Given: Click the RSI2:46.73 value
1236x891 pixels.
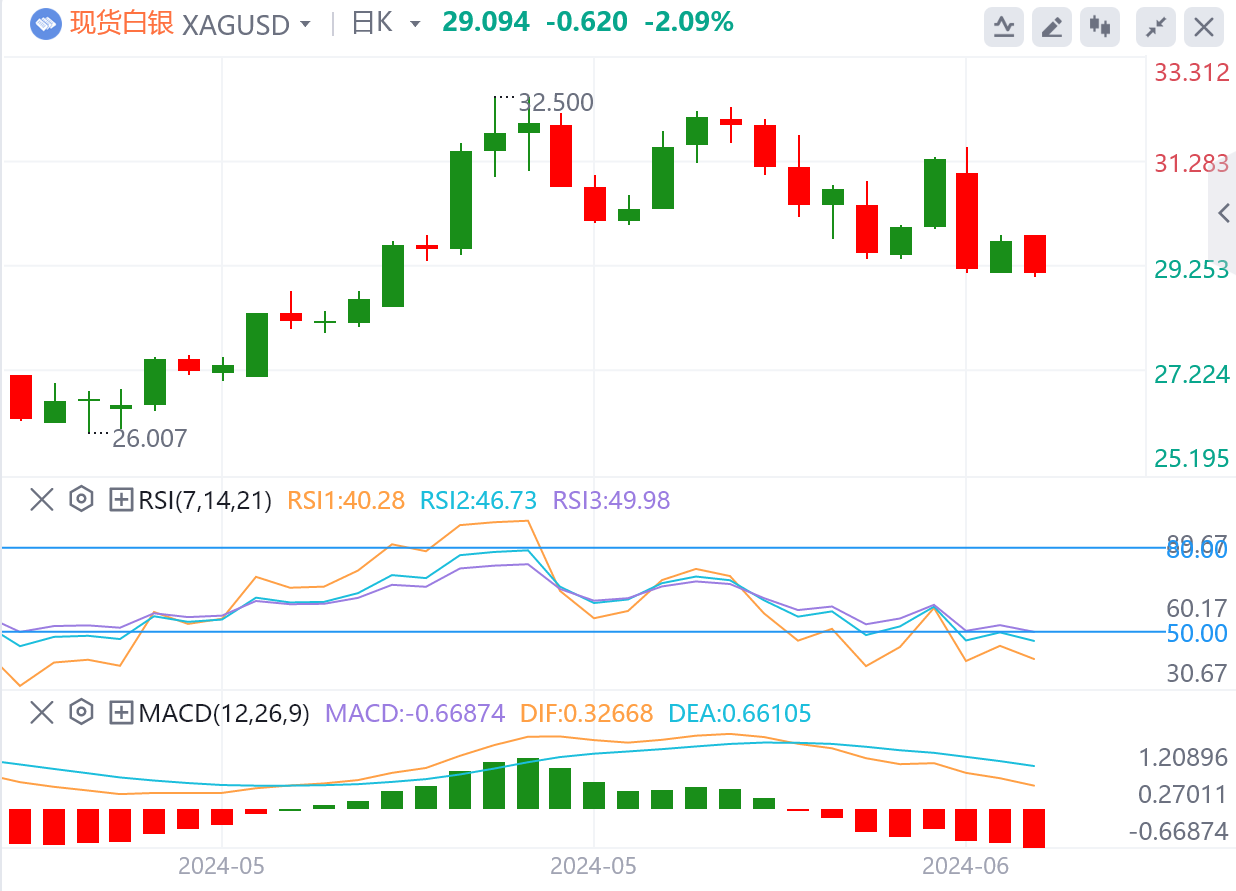Looking at the screenshot, I should [x=479, y=500].
